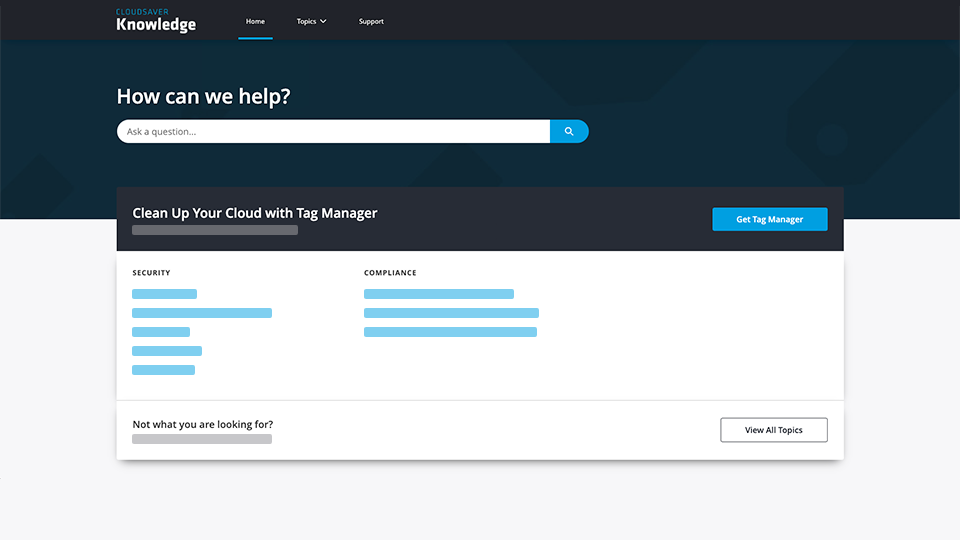Click the 'Not what you are looking for?' text
The image size is (960, 540).
tap(202, 424)
